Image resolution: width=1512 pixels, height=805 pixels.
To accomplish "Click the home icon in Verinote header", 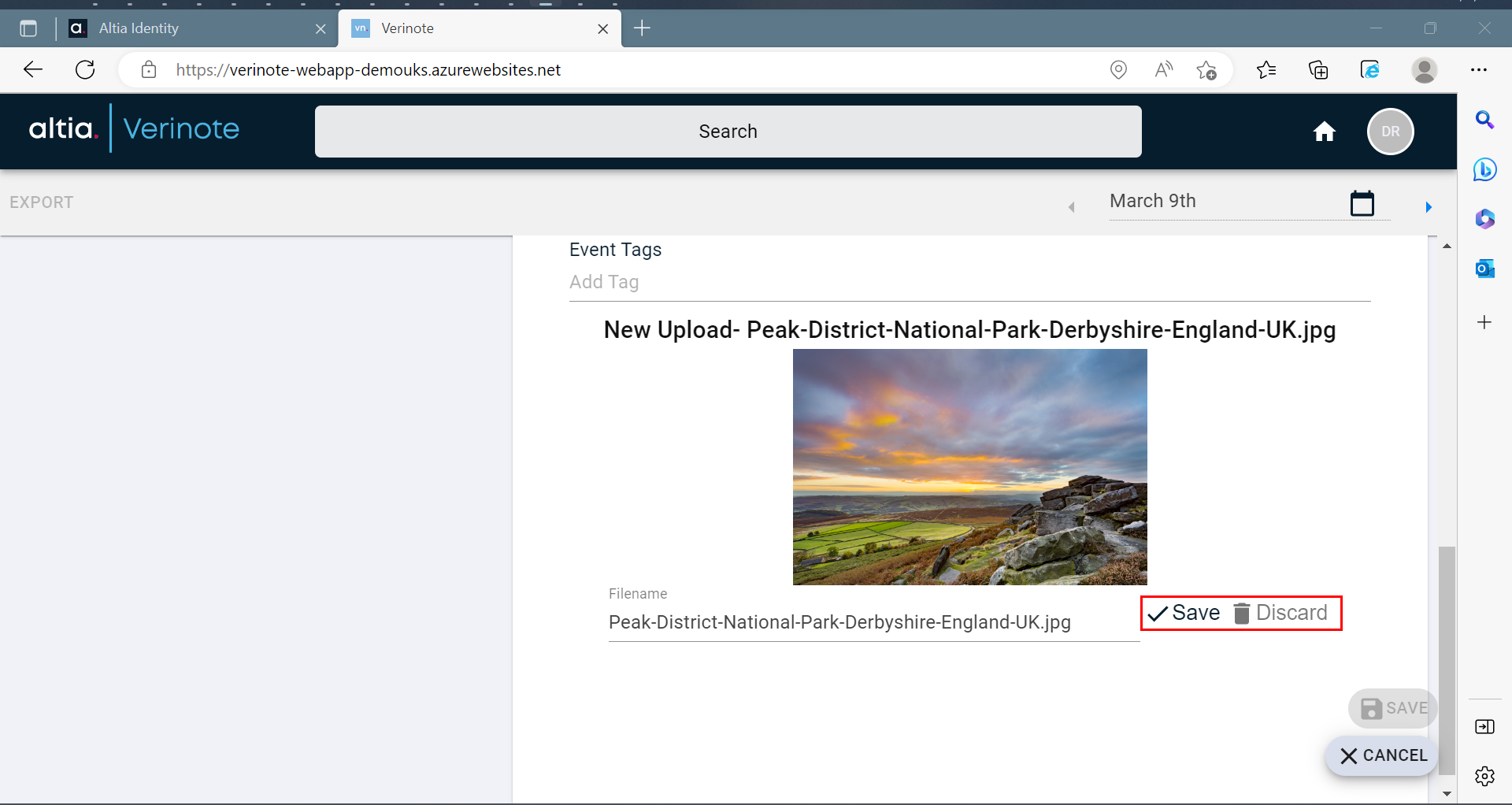I will tap(1324, 132).
